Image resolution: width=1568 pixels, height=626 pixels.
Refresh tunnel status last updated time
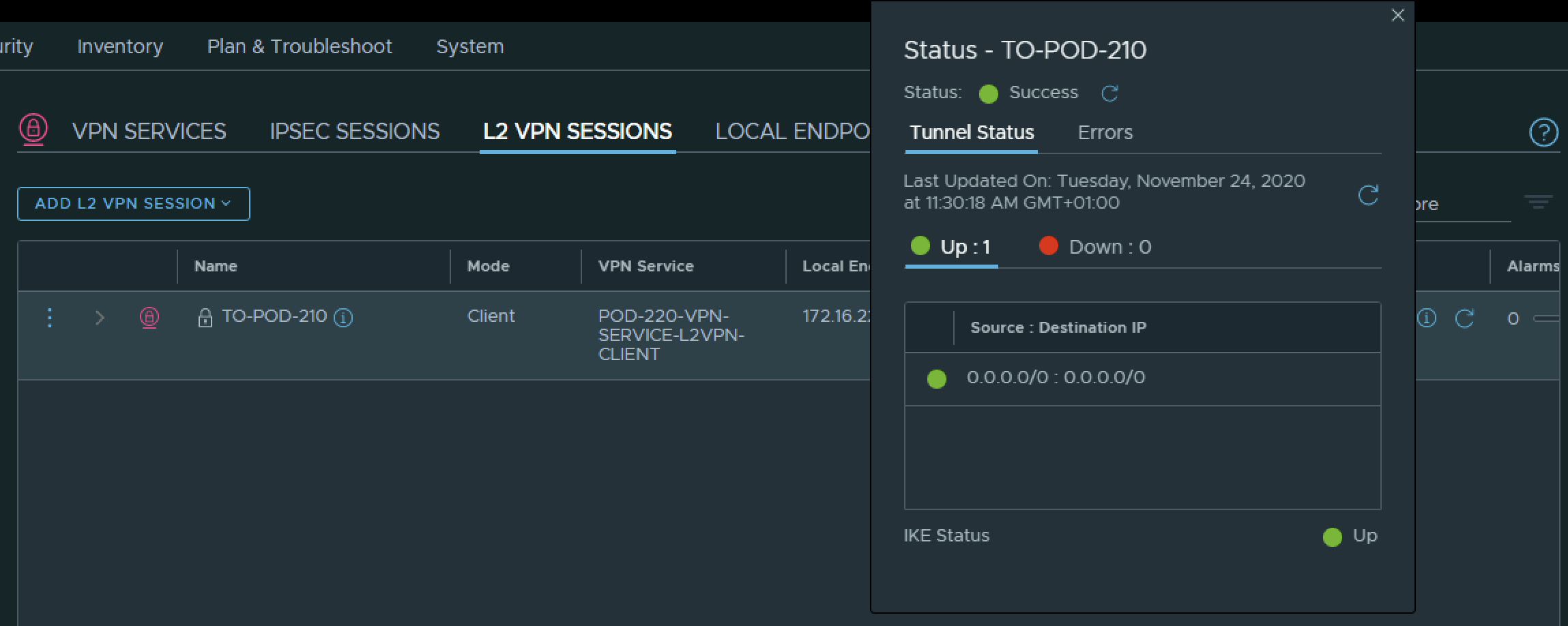(x=1367, y=195)
